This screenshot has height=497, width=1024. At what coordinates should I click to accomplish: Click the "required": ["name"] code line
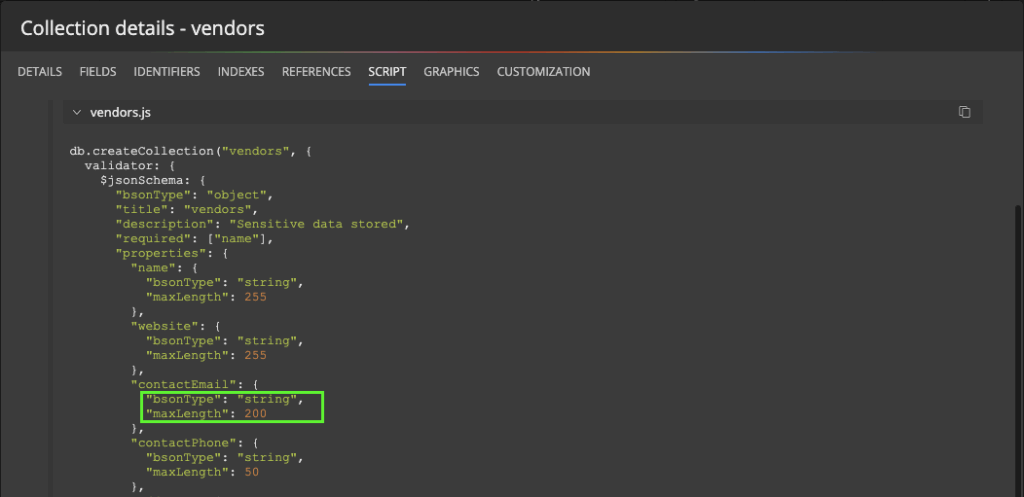tap(194, 239)
